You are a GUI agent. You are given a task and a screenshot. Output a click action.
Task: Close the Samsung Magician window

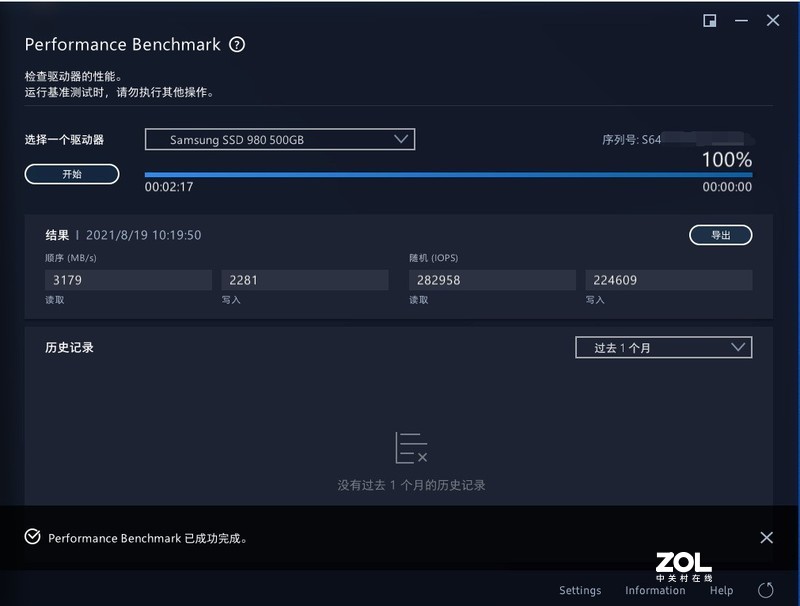pyautogui.click(x=773, y=20)
